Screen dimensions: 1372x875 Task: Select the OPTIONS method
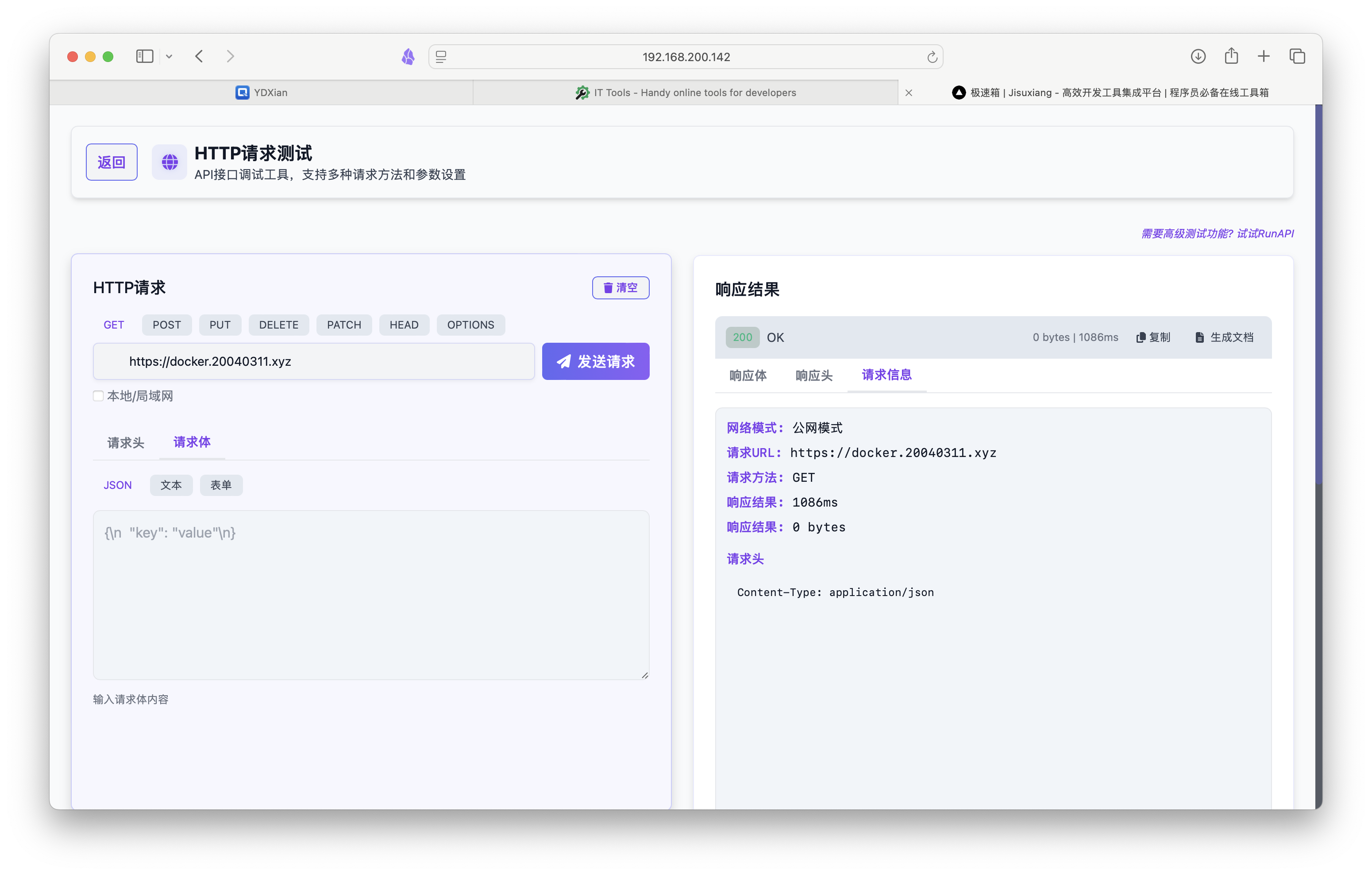point(470,325)
